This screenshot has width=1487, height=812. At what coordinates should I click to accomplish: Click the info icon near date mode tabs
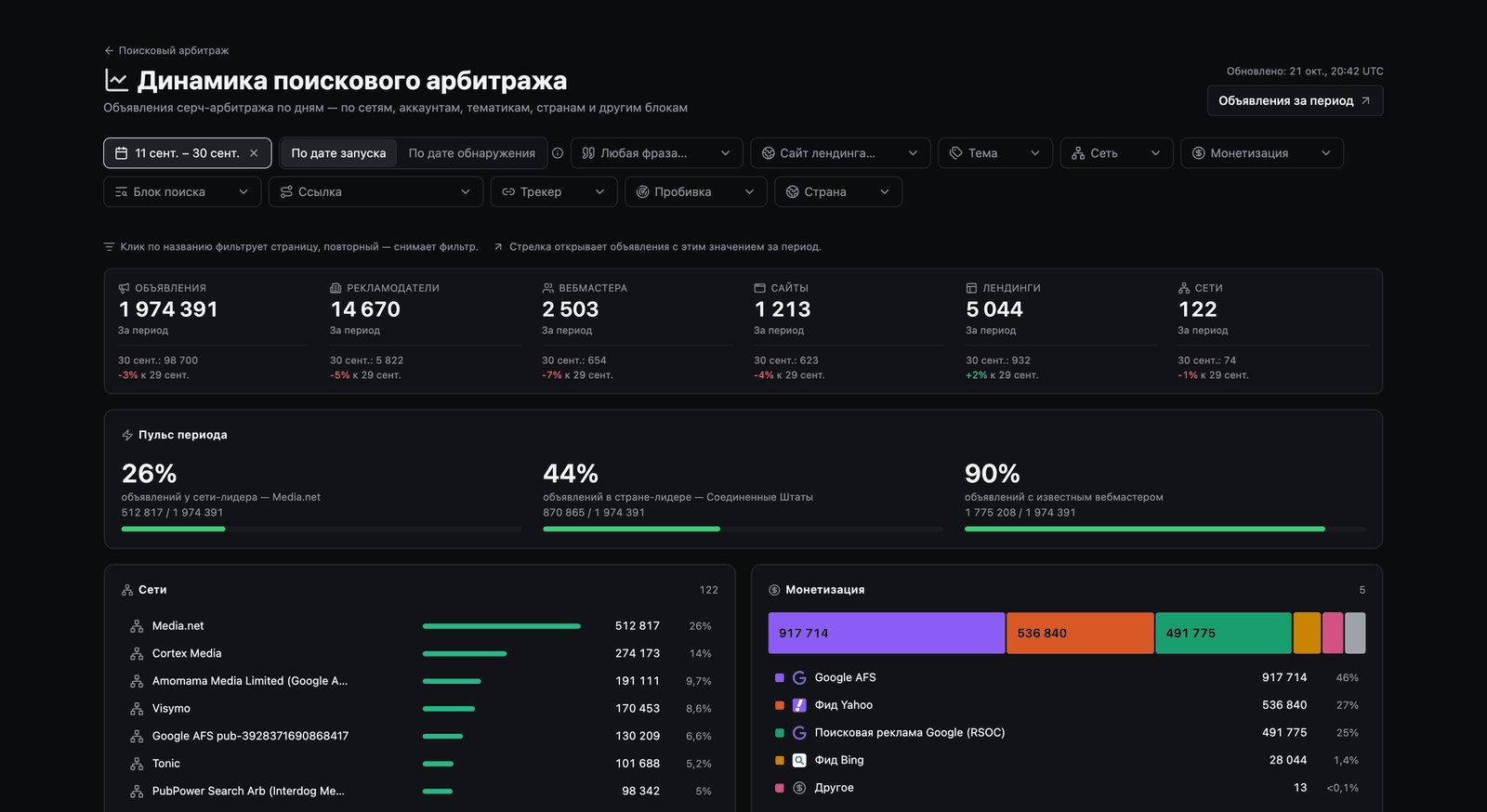(558, 153)
